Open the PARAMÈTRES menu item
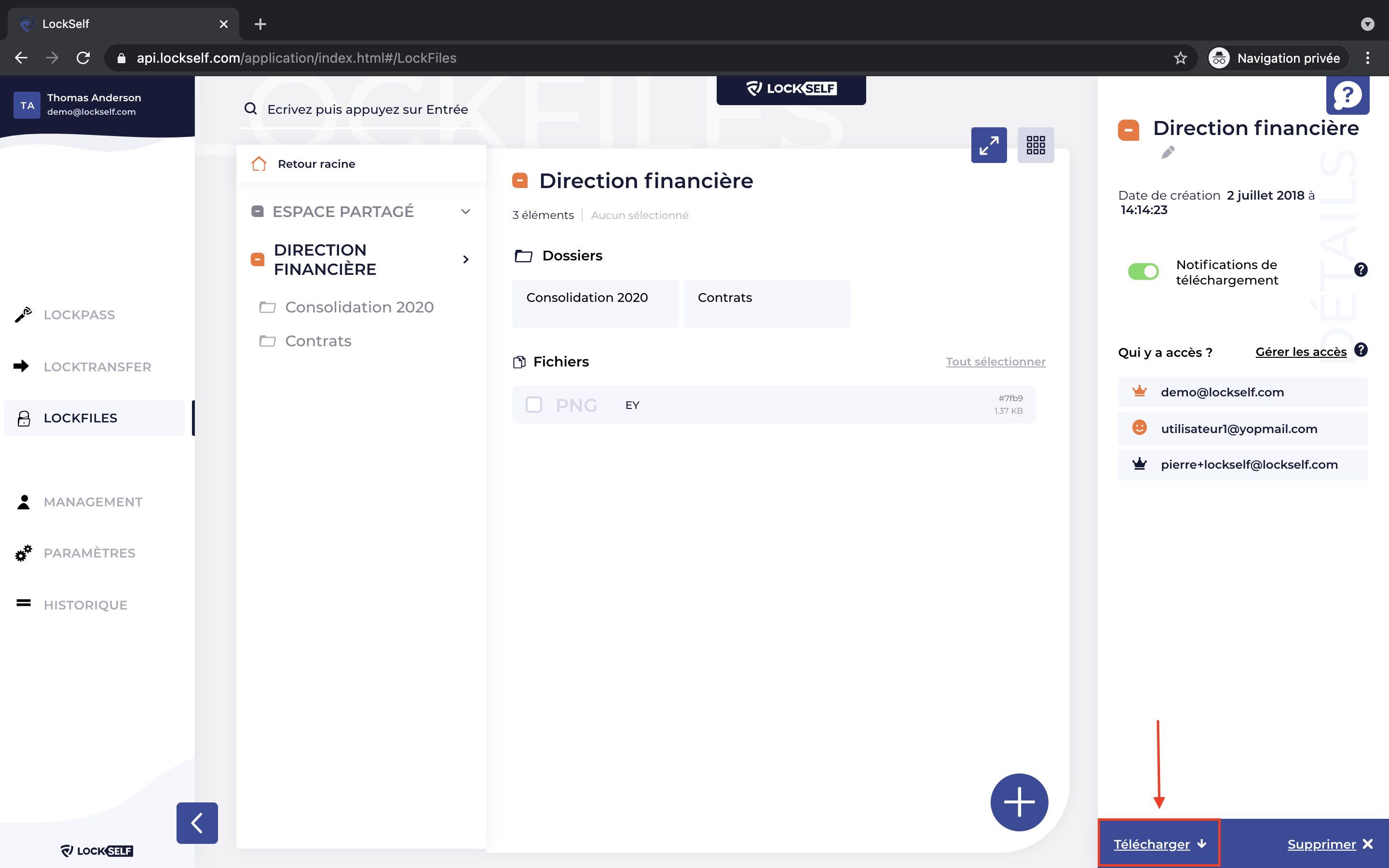This screenshot has height=868, width=1389. pos(90,553)
